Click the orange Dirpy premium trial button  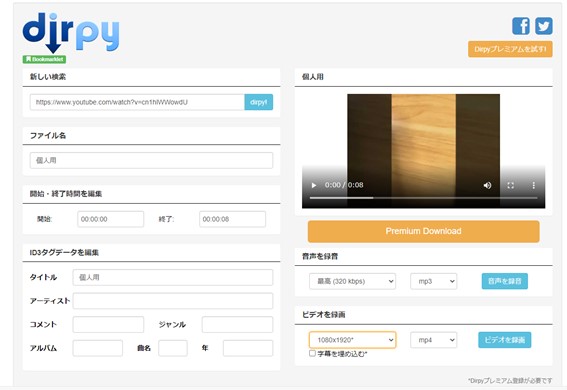click(510, 49)
